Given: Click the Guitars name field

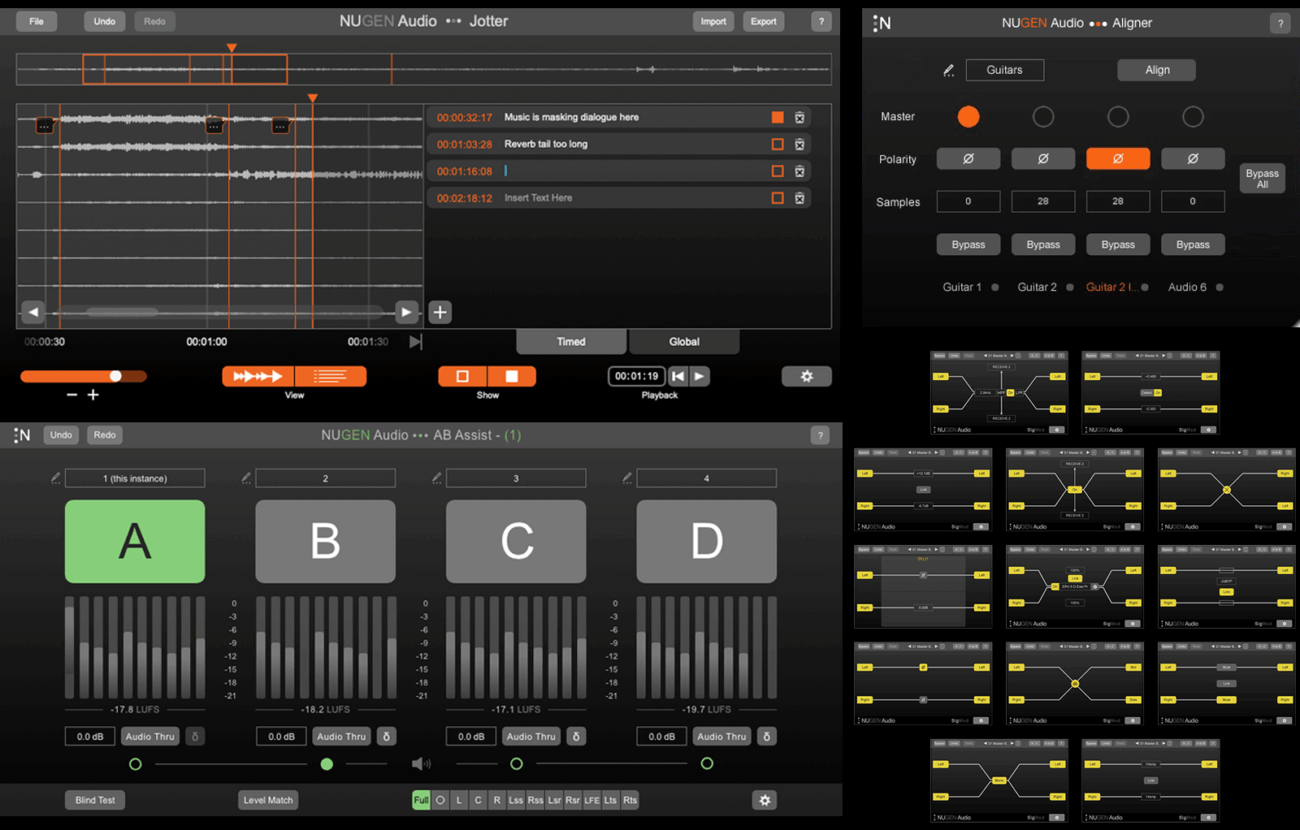Looking at the screenshot, I should (x=1004, y=70).
